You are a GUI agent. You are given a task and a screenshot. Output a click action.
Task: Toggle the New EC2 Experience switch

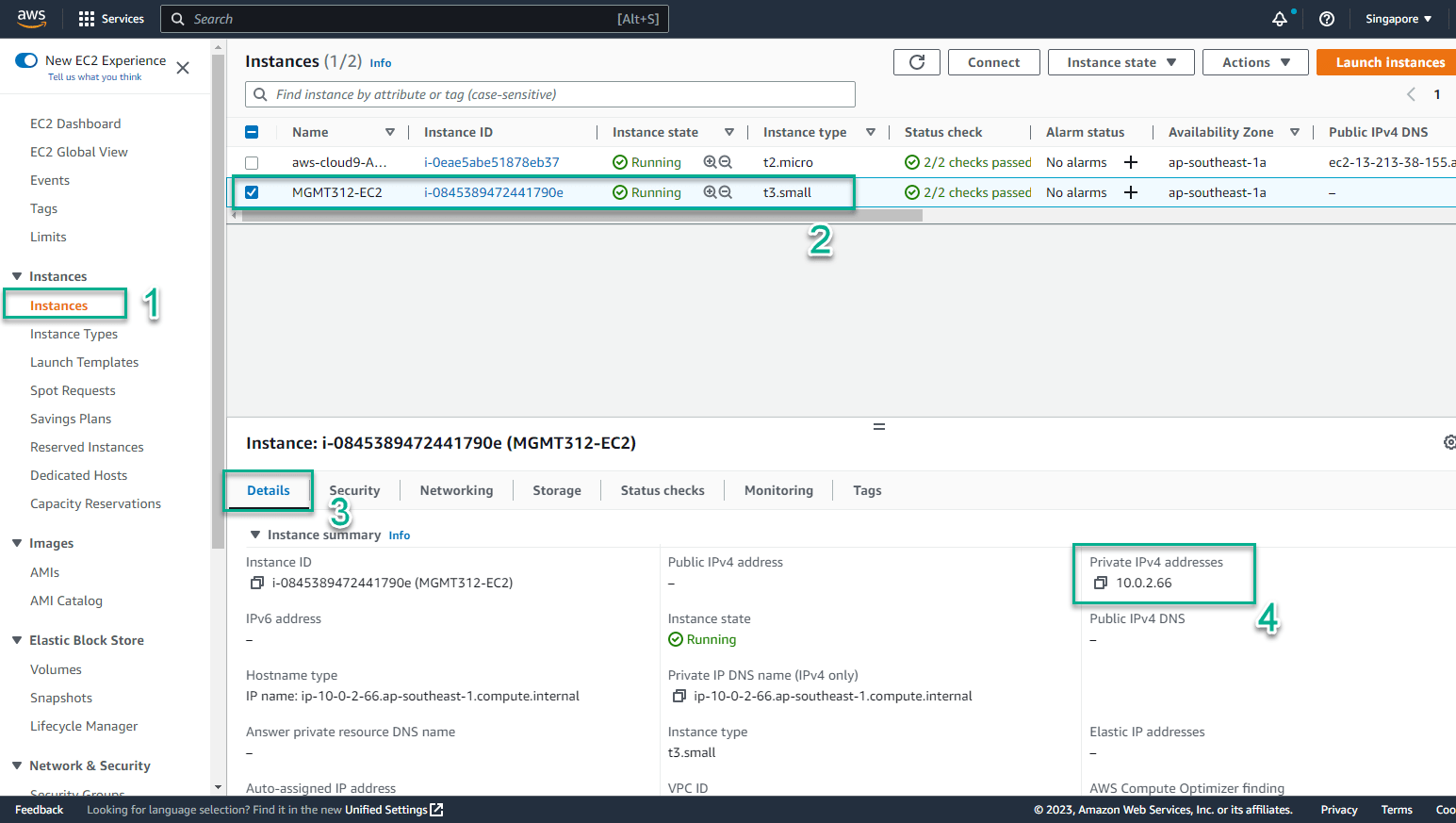(26, 60)
